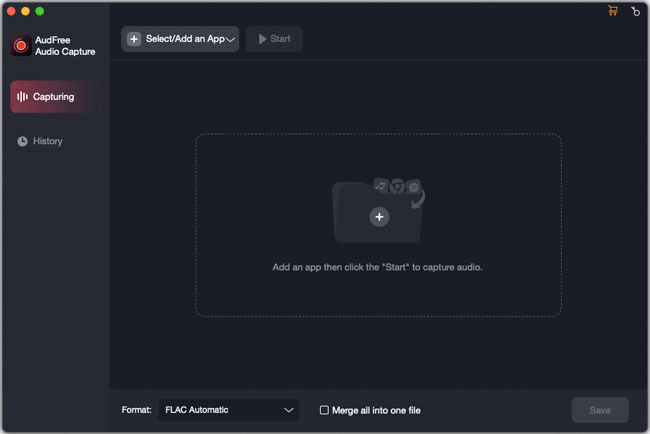The width and height of the screenshot is (650, 434).
Task: Click the "AudFree Audio Capture" title text
Action: pyautogui.click(x=65, y=46)
